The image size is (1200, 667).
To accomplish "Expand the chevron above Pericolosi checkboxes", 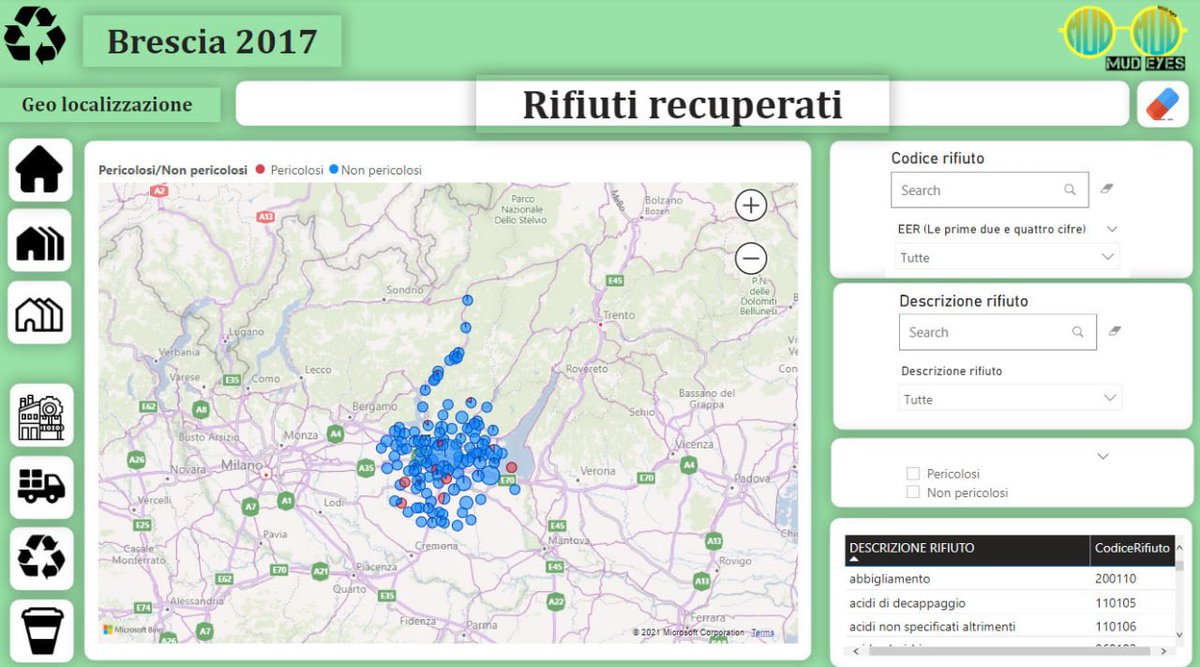I will point(1103,456).
